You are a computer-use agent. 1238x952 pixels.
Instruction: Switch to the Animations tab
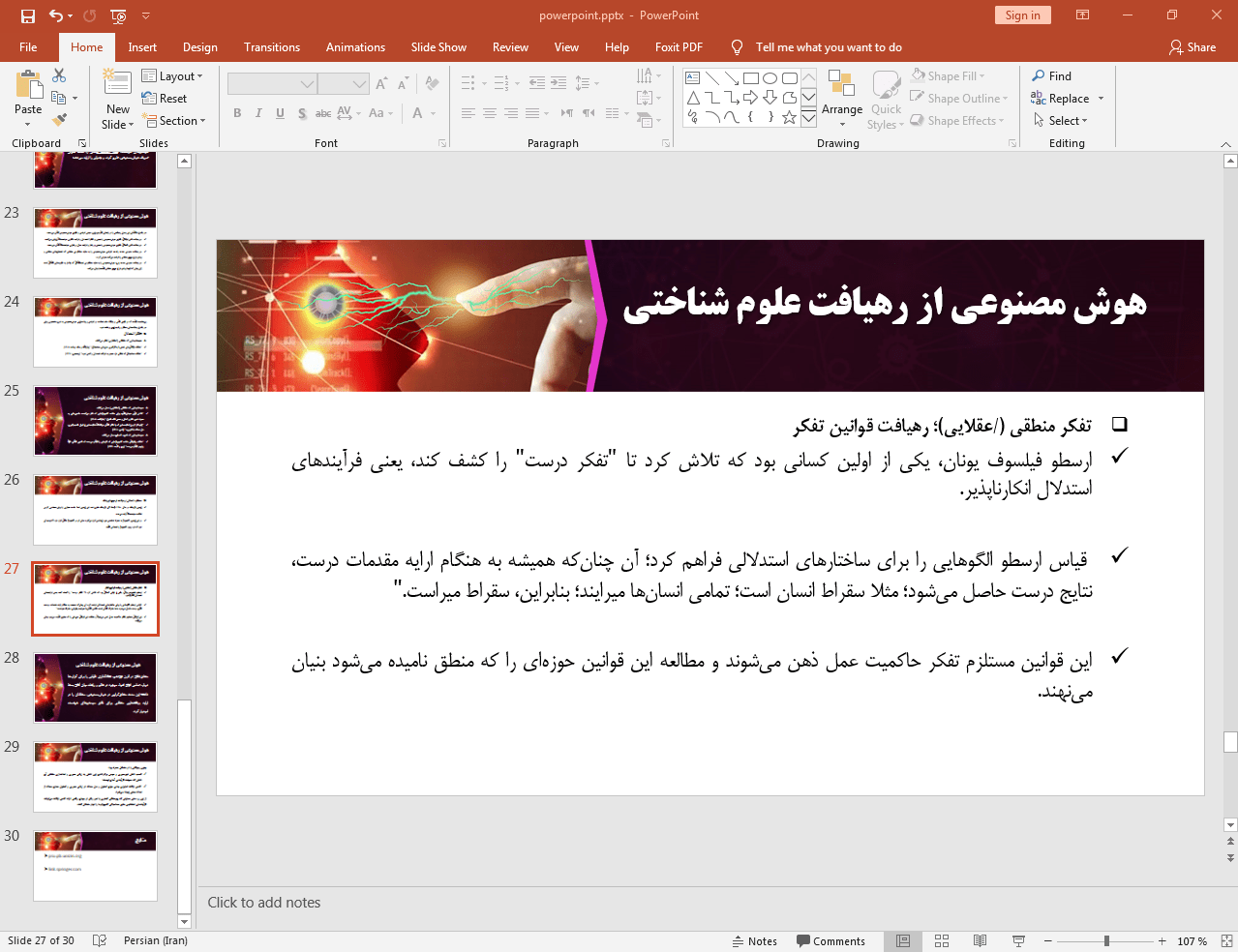point(355,47)
